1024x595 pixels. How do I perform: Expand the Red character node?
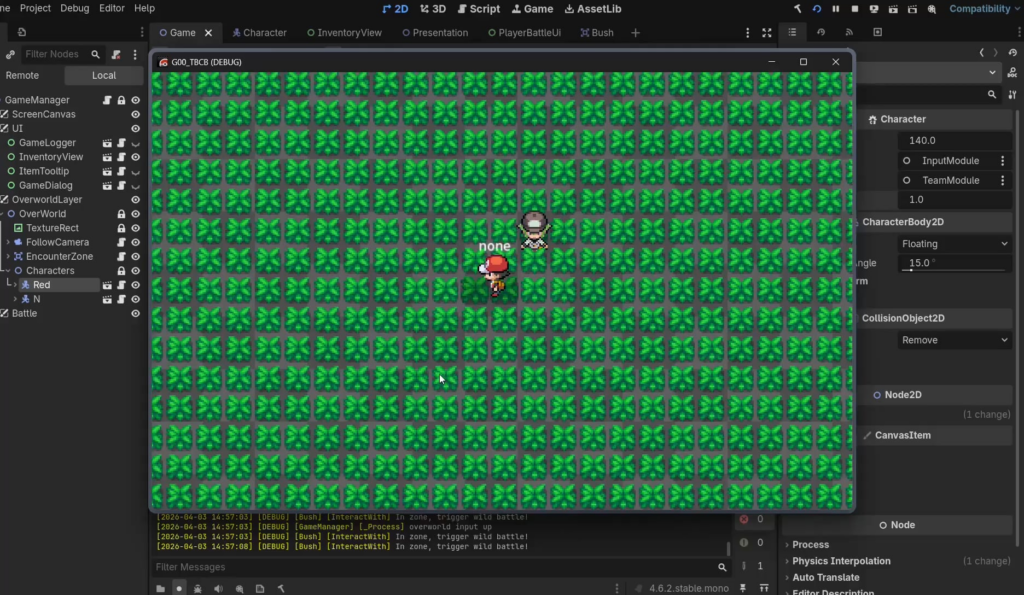pos(15,285)
